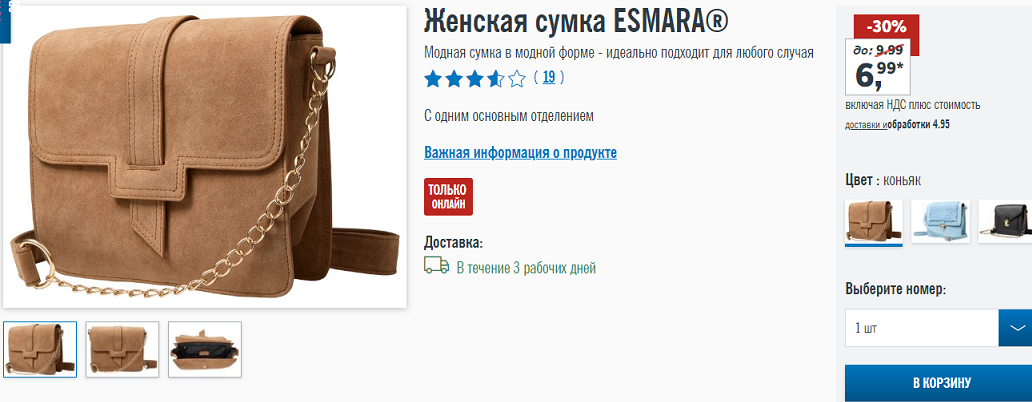Open Важная информация о продукте link
The height and width of the screenshot is (402, 1032).
click(520, 153)
